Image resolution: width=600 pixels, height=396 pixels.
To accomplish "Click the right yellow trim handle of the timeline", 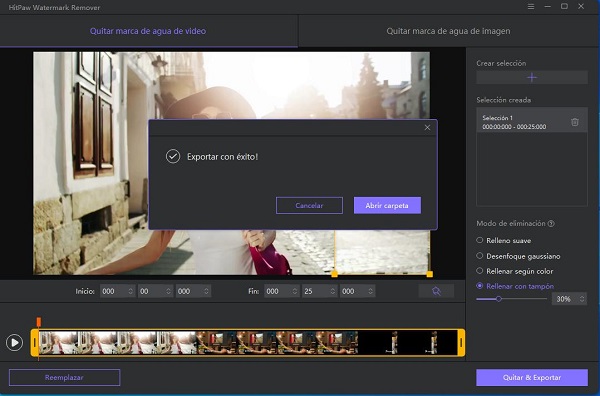I will (461, 342).
